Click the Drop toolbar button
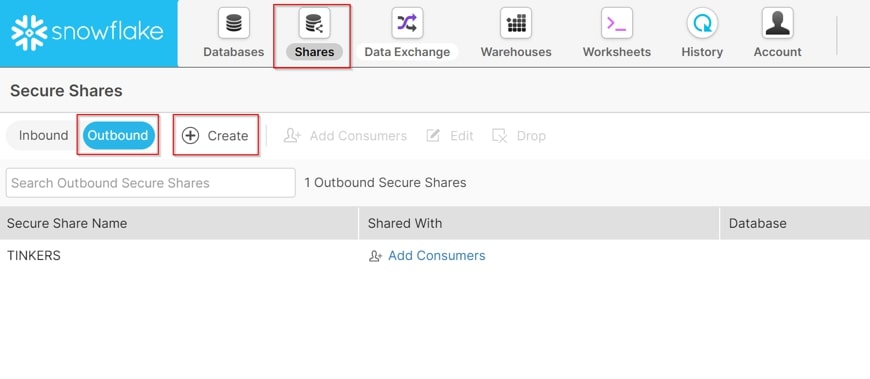870x379 pixels. click(519, 136)
